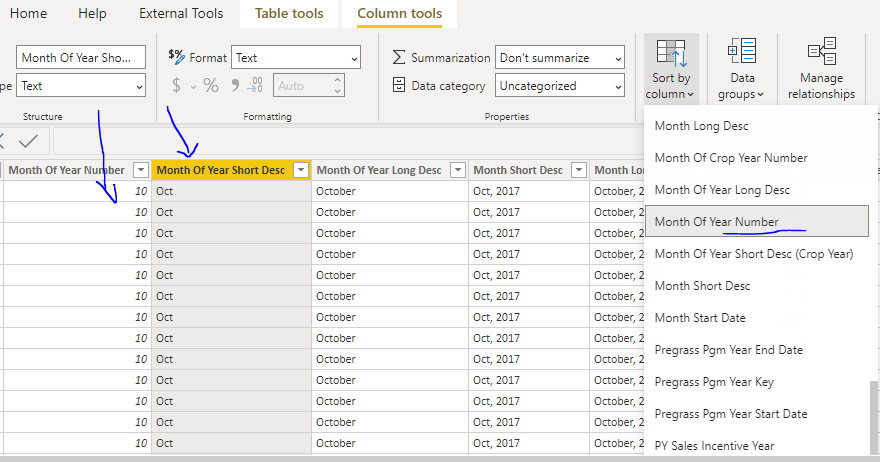Screen dimensions: 880x462
Task: Click the column name input field
Action: (81, 57)
